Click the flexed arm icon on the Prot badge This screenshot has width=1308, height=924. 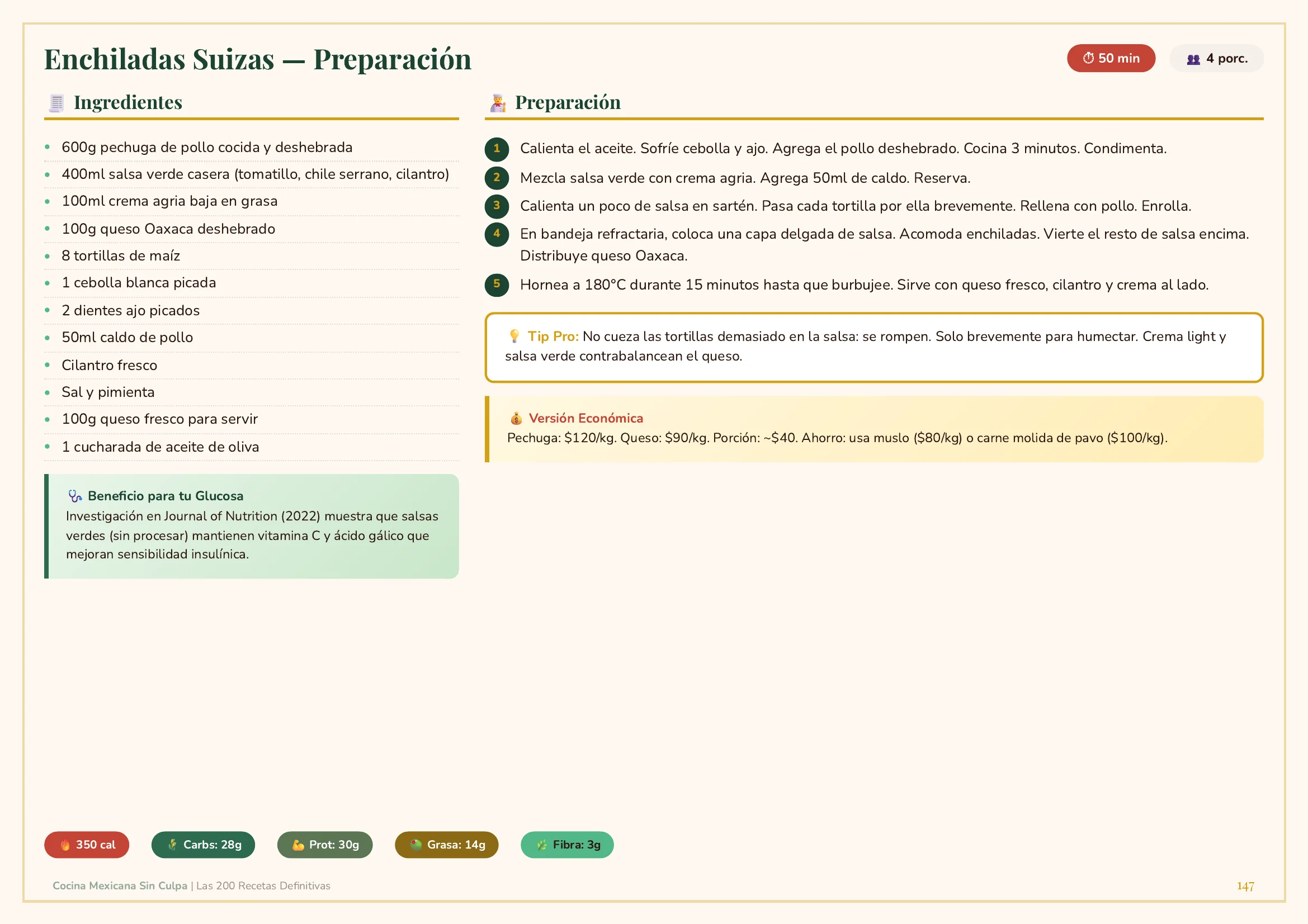click(298, 845)
